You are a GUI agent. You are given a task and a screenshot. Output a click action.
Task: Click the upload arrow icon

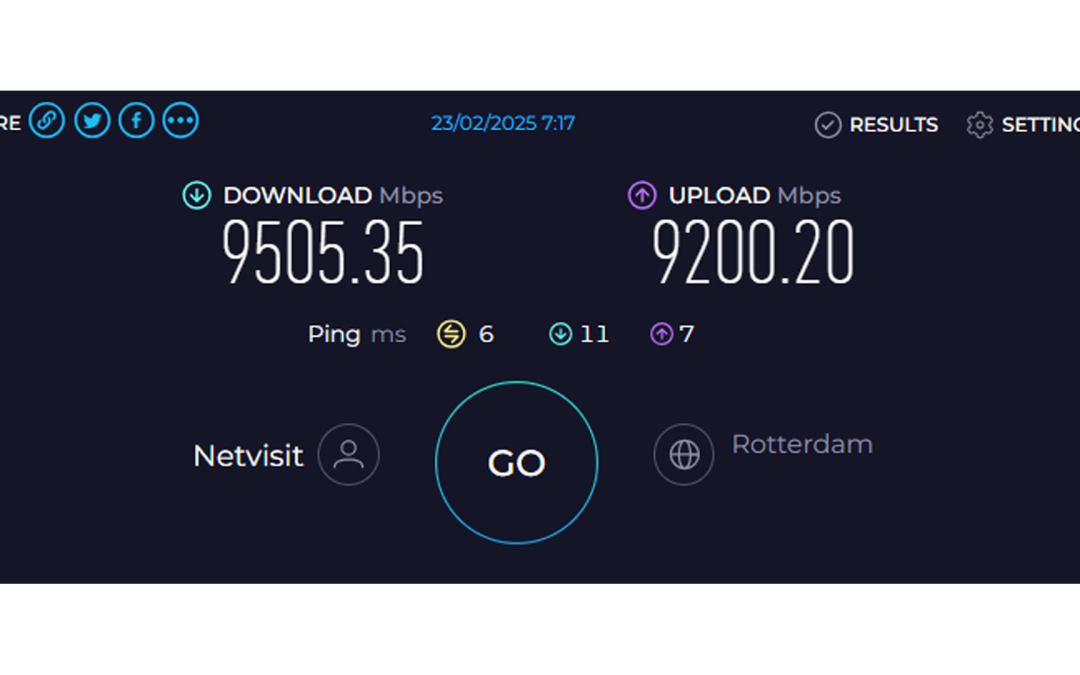click(642, 195)
